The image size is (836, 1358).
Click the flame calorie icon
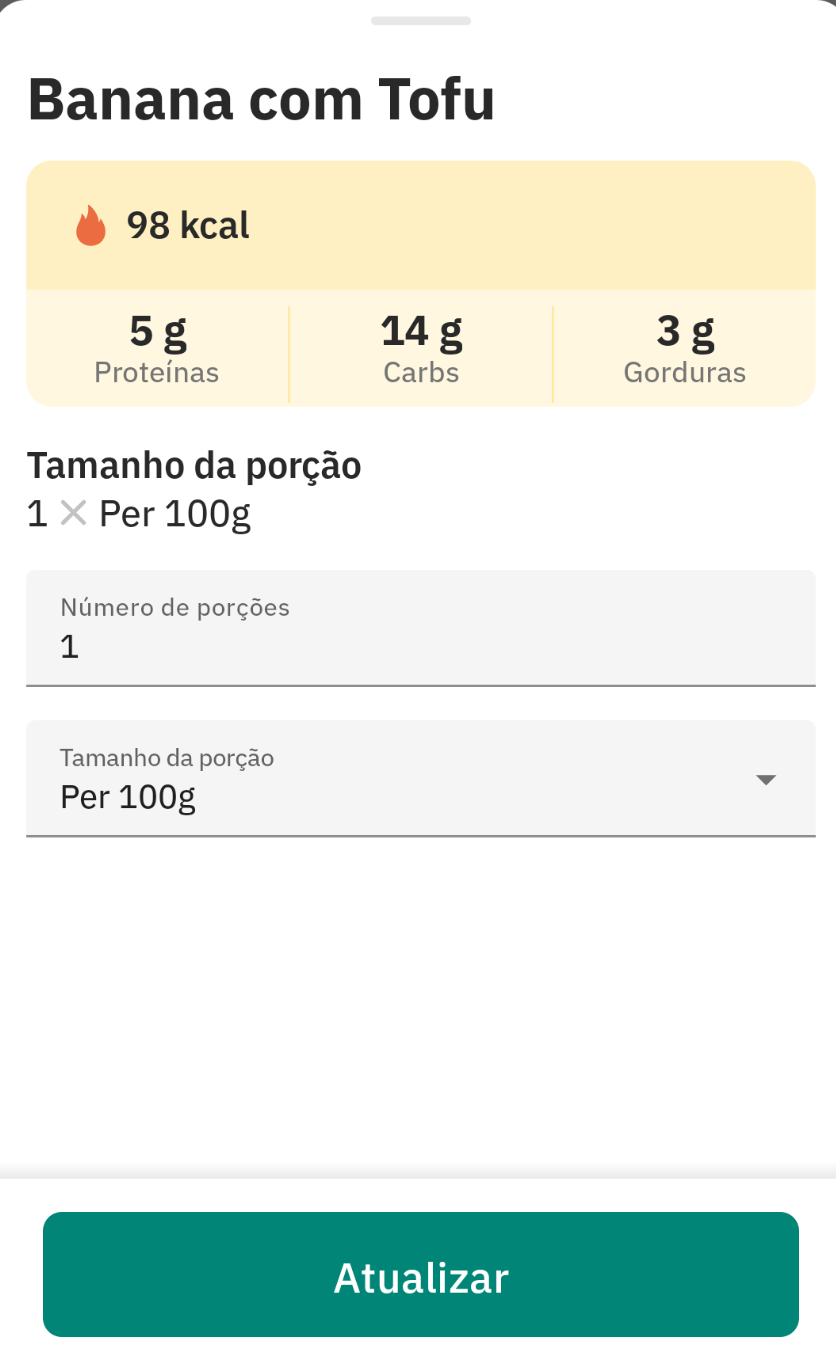point(90,226)
